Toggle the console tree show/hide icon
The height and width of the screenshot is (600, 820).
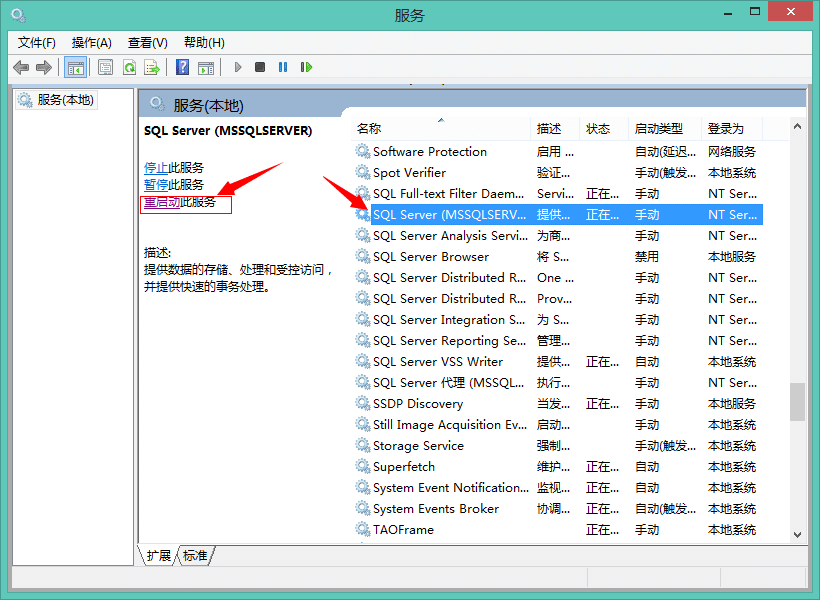tap(75, 67)
